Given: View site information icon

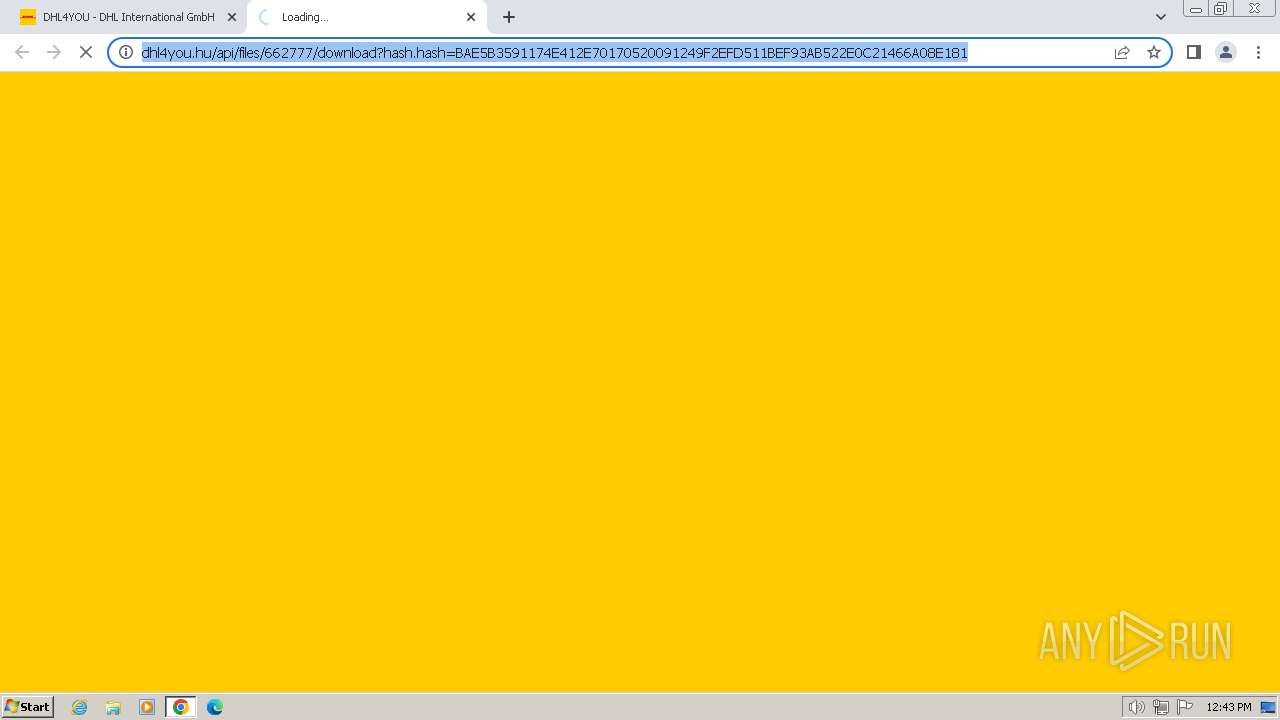Looking at the screenshot, I should click(x=126, y=52).
